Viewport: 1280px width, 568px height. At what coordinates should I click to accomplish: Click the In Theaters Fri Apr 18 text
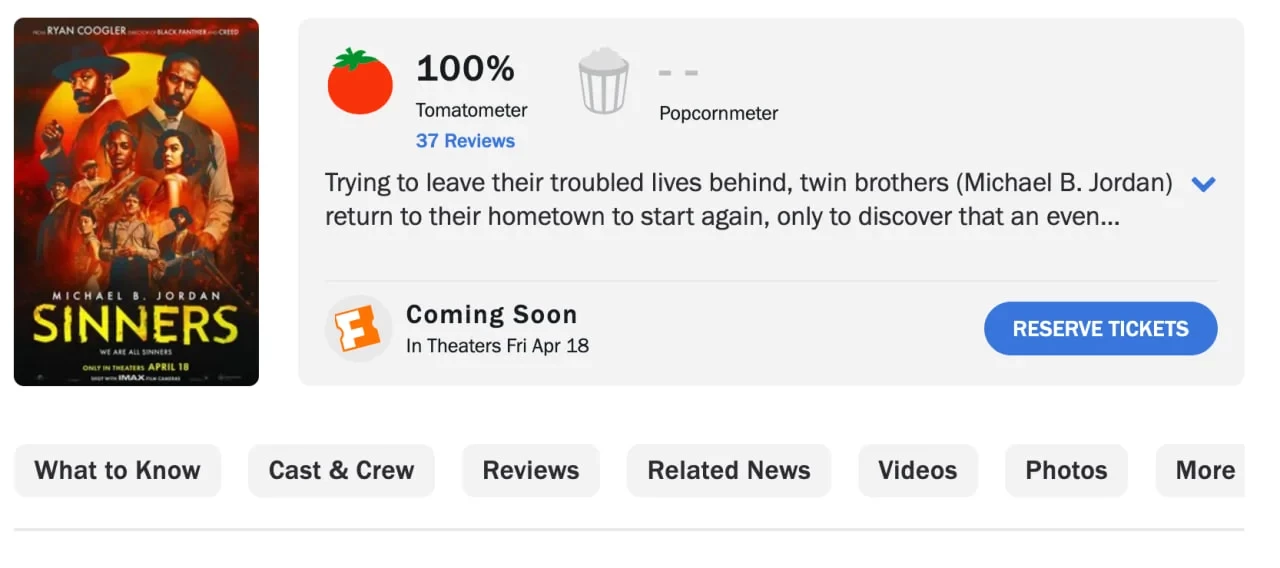point(497,346)
